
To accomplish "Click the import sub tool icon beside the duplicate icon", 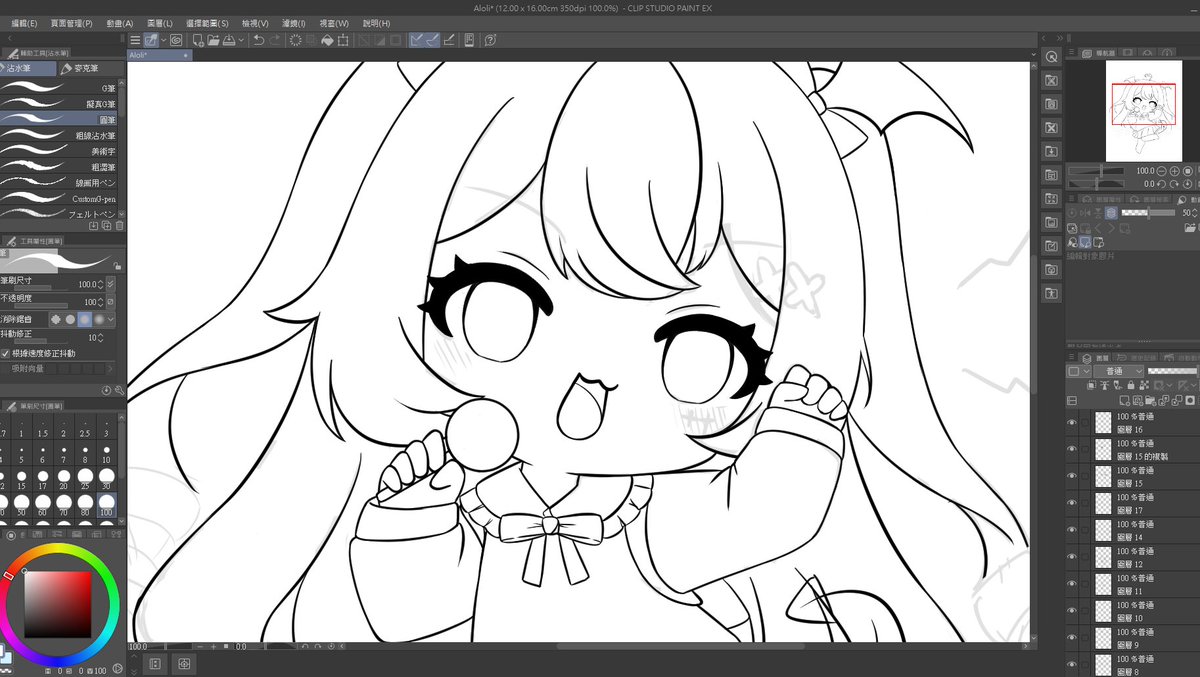I will 93,226.
